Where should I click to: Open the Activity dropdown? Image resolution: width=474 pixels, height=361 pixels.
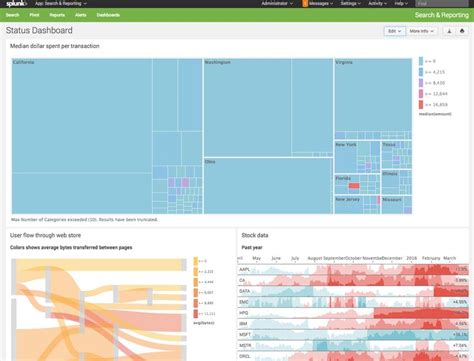pyautogui.click(x=377, y=4)
